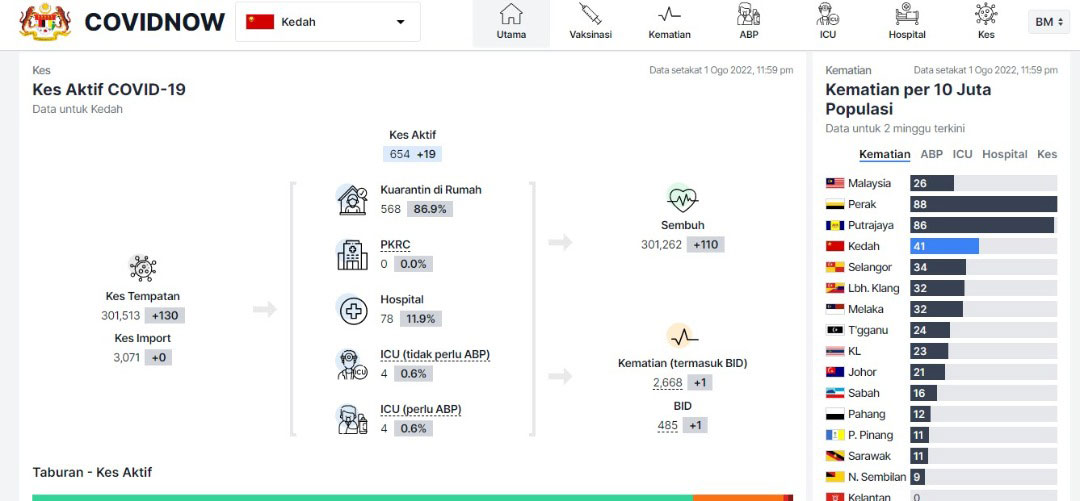
Task: Click the Kes Import 3,071 value
Action: click(x=127, y=358)
